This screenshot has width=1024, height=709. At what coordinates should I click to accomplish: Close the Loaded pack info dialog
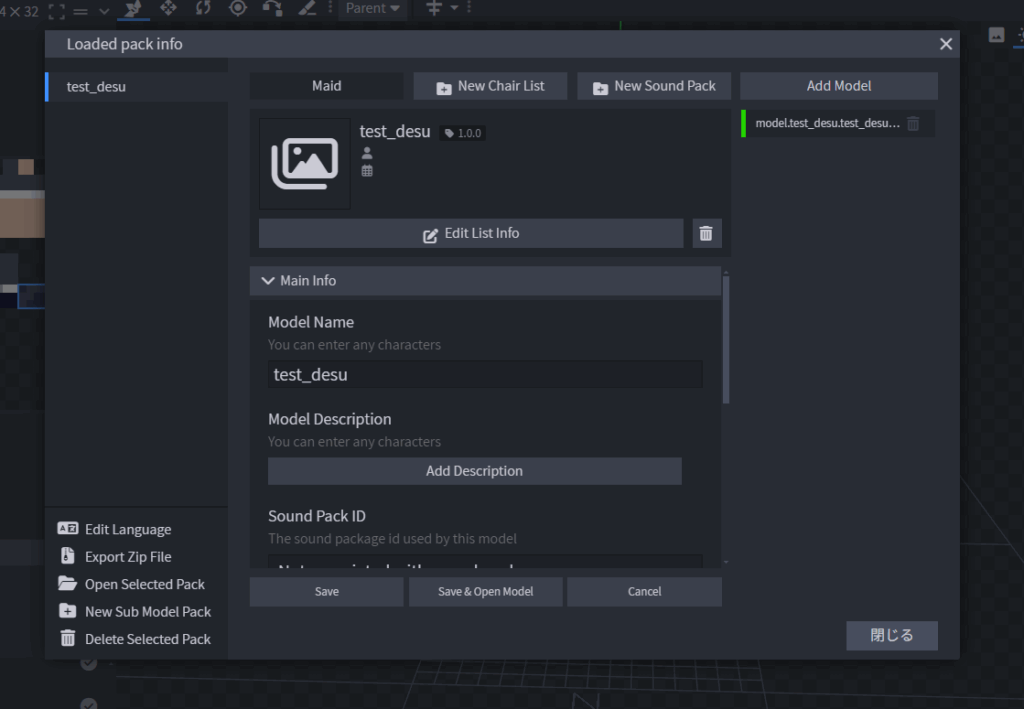click(945, 44)
